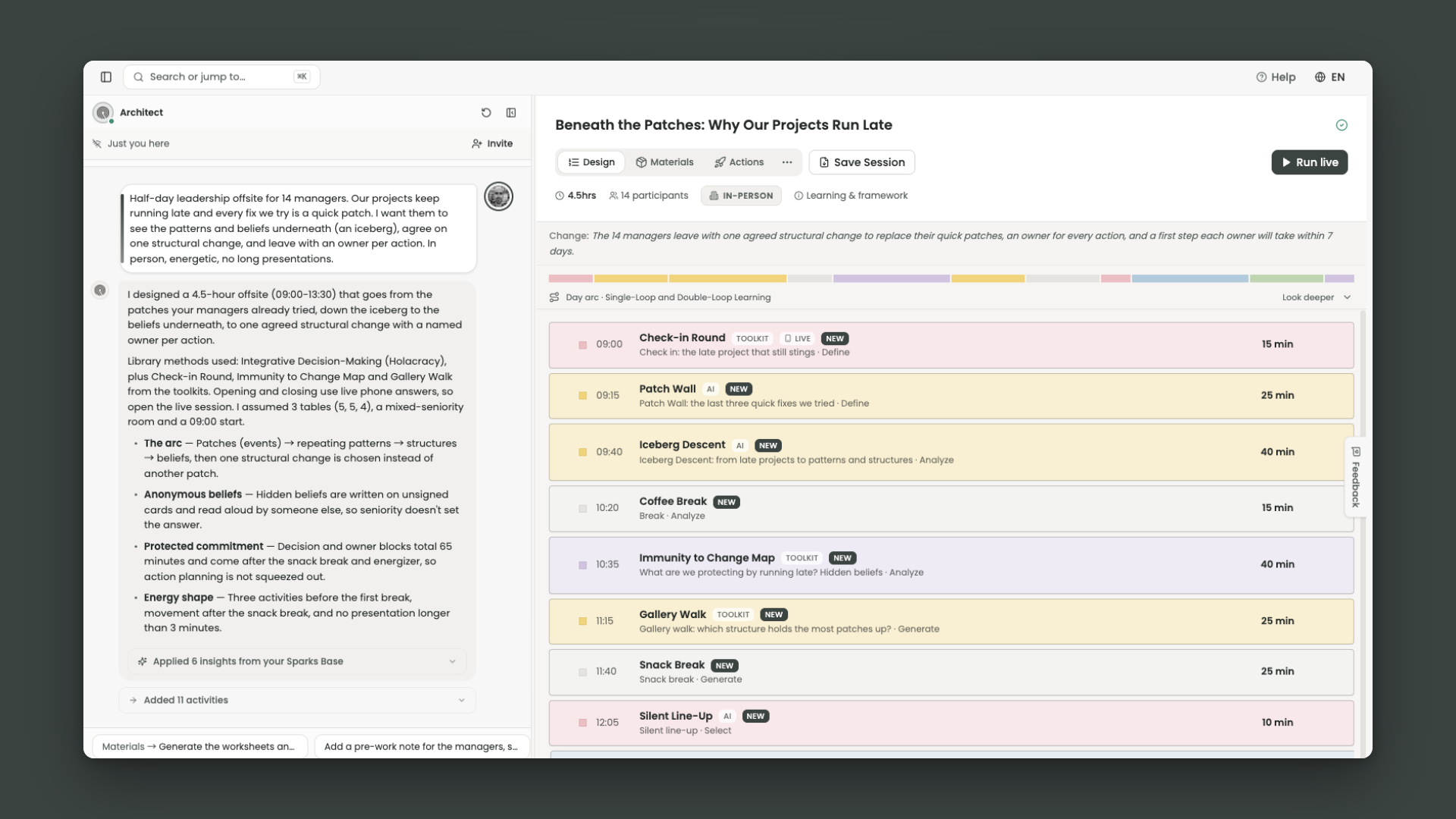
Task: Toggle the Gallery Walk color marker
Action: pyautogui.click(x=582, y=621)
